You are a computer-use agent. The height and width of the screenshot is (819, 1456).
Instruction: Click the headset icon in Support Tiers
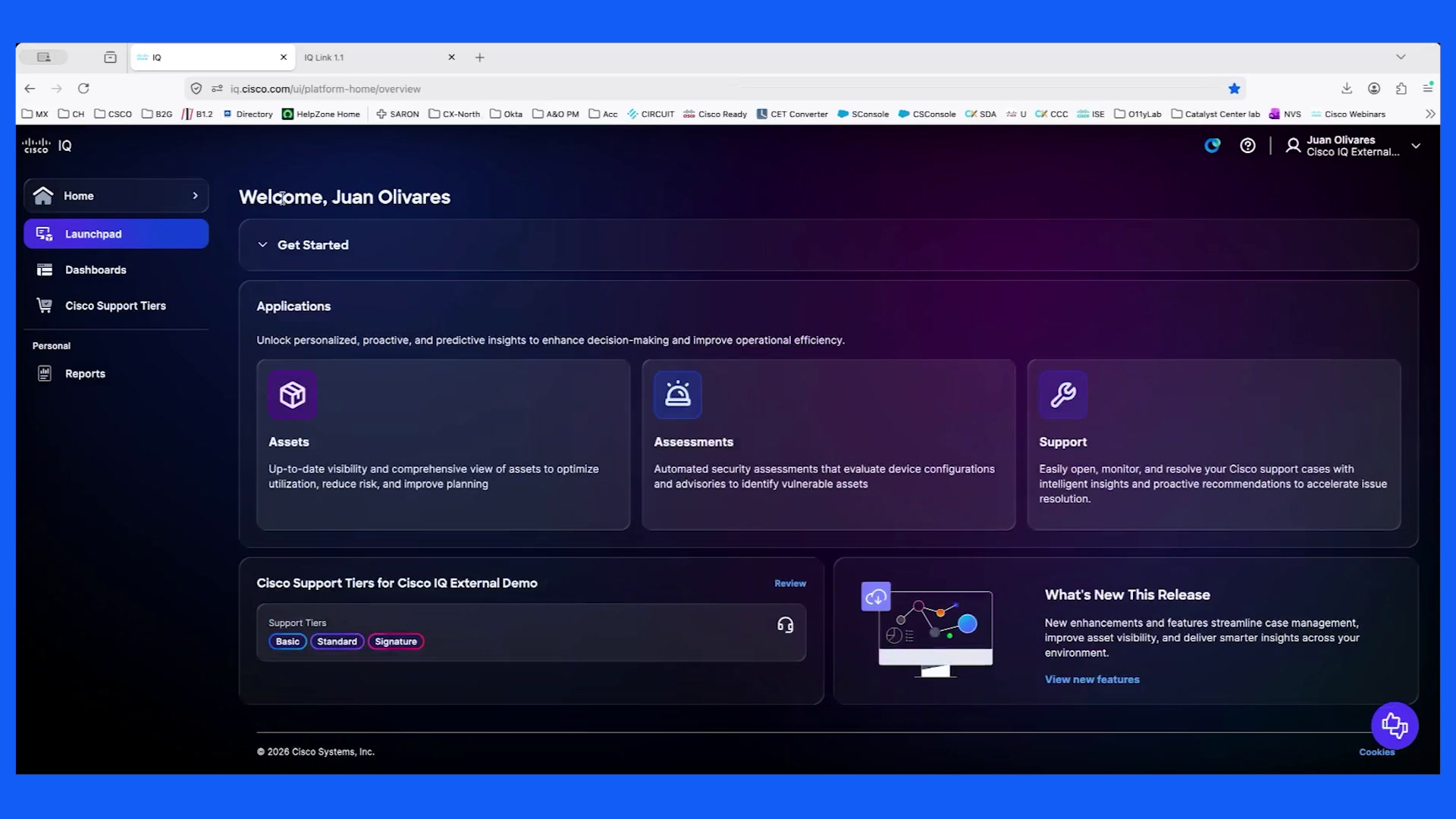(x=786, y=625)
